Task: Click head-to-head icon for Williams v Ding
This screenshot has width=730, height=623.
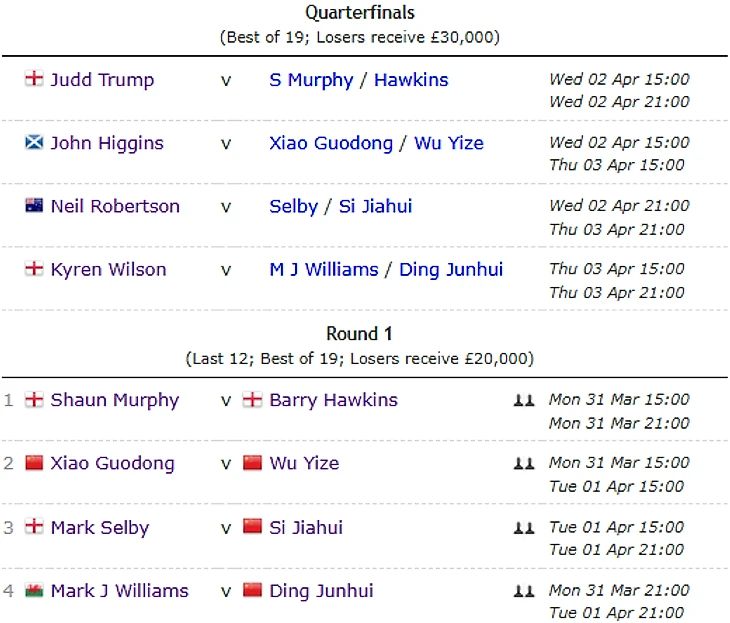Action: tap(524, 591)
